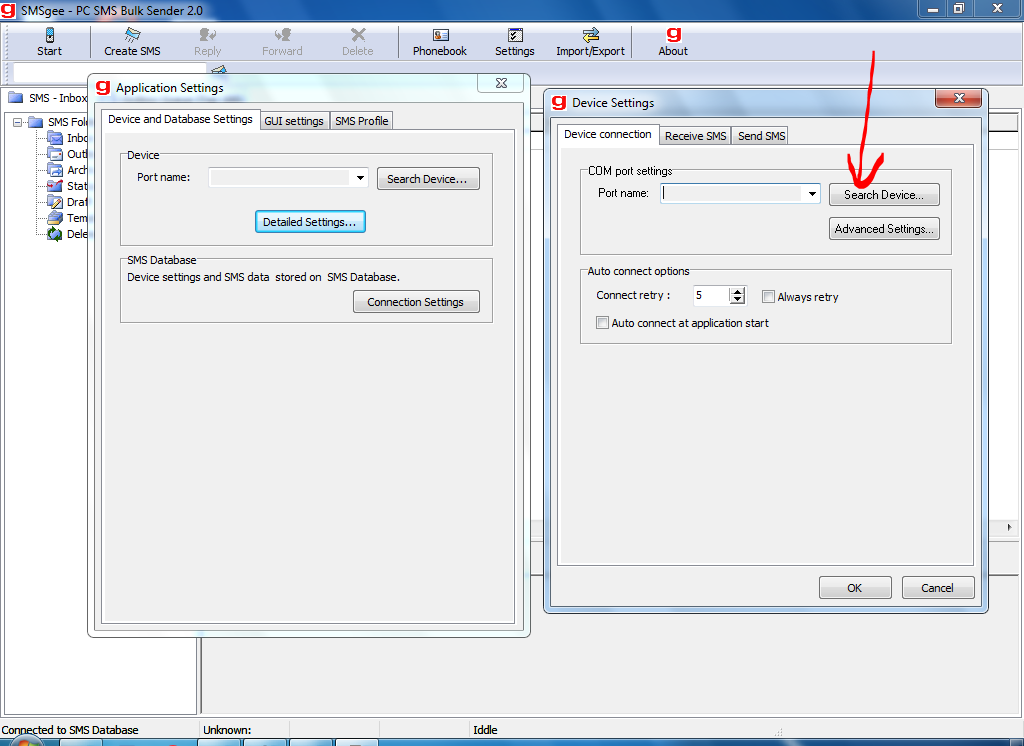Select the Inbox folder icon in tree
Image resolution: width=1024 pixels, height=746 pixels.
56,138
